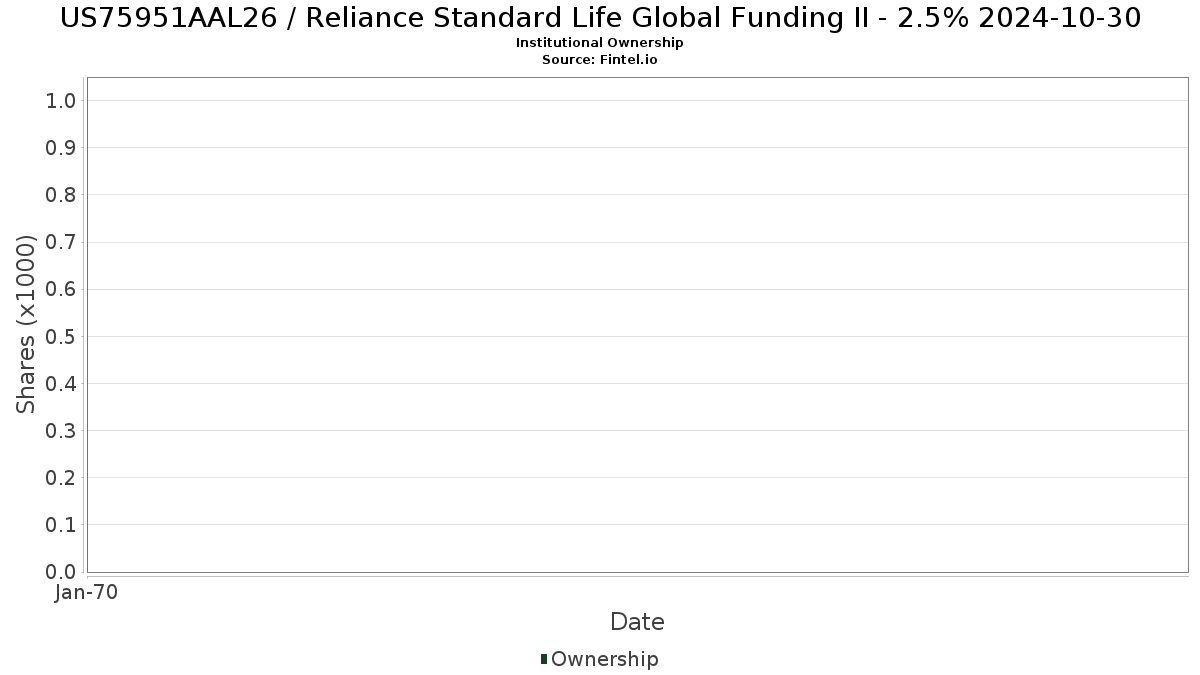Click the 1.0 y-axis tick label

[x=61, y=100]
